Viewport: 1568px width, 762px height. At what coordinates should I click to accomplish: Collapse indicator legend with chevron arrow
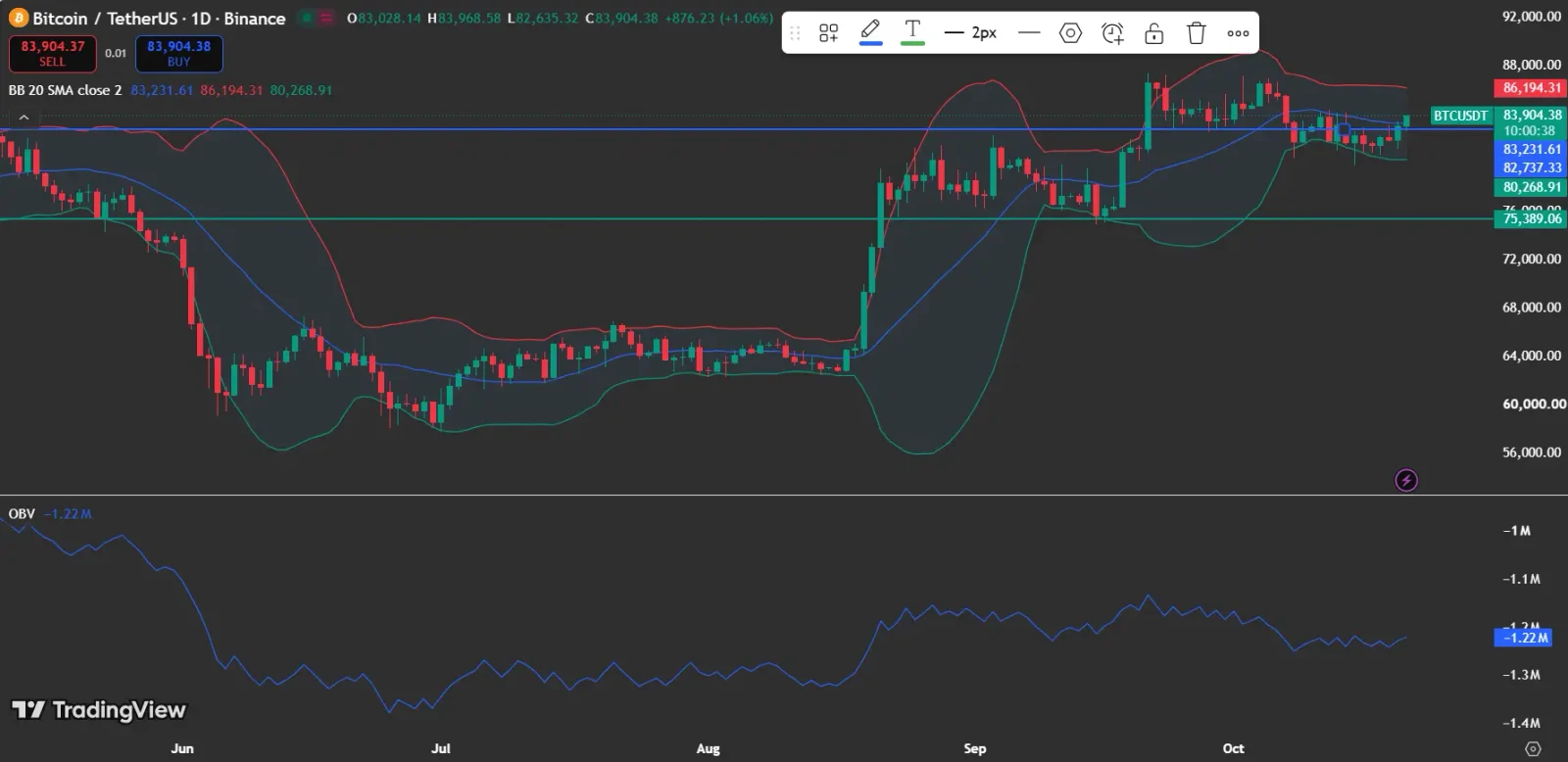[x=24, y=117]
